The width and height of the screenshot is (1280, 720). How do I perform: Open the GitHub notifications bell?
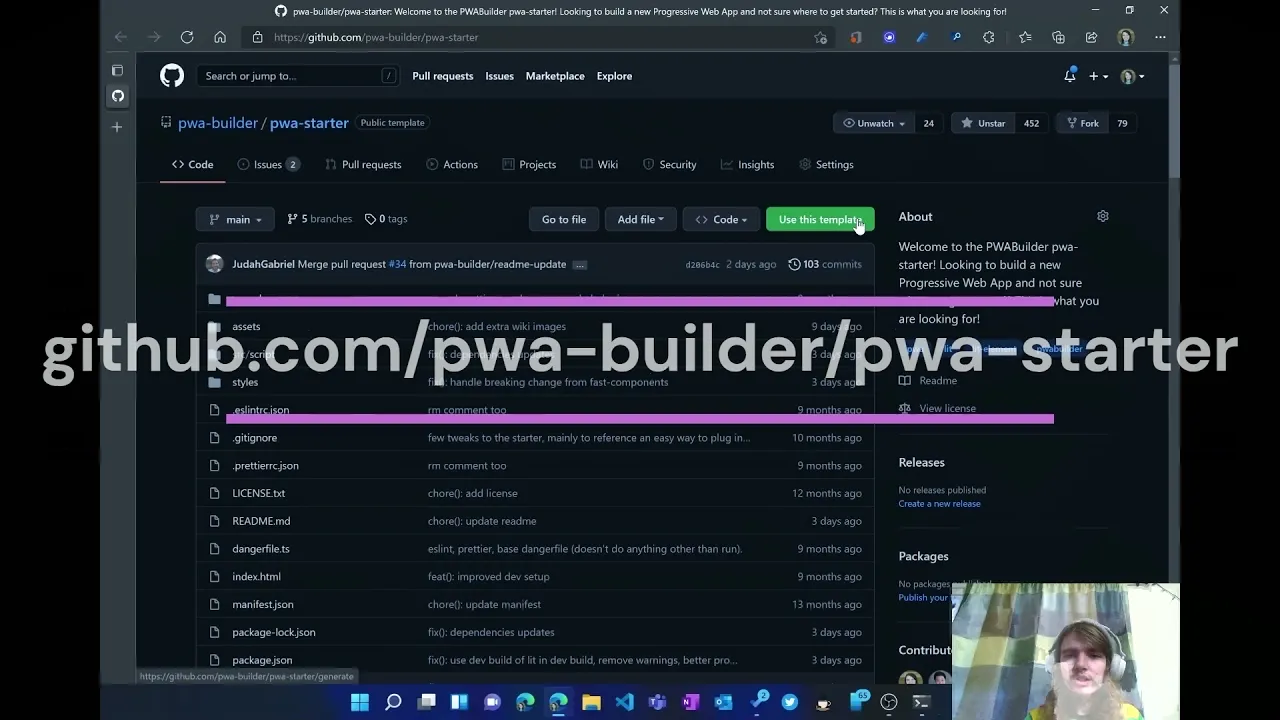1070,76
